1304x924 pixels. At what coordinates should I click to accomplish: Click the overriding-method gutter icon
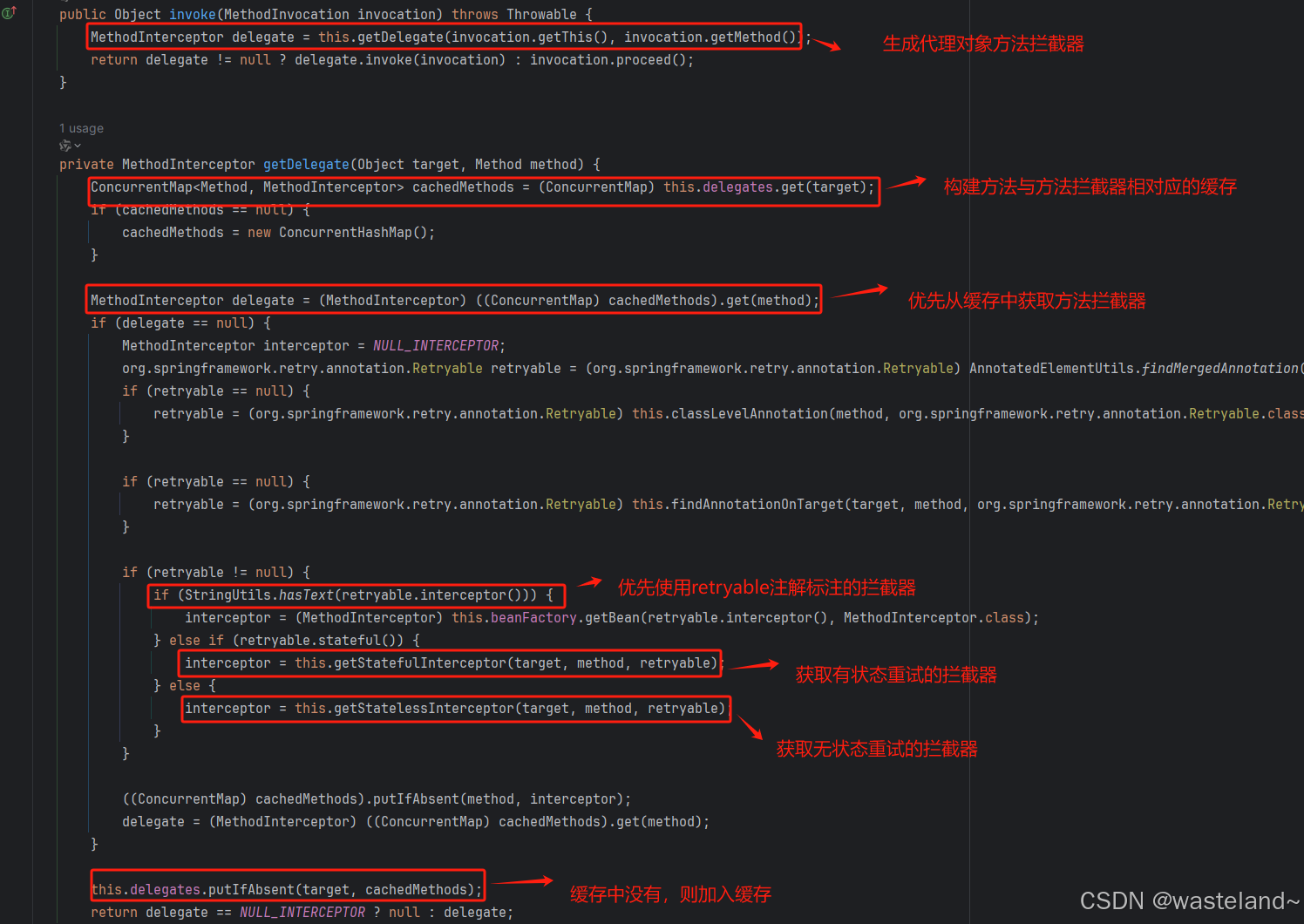pos(9,14)
